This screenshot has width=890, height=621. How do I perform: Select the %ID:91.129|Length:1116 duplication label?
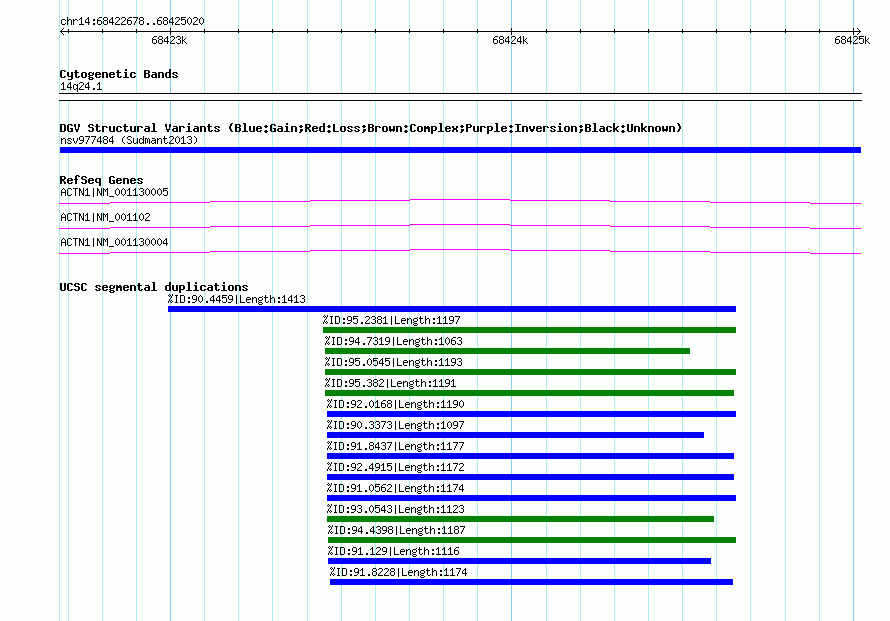pyautogui.click(x=393, y=551)
